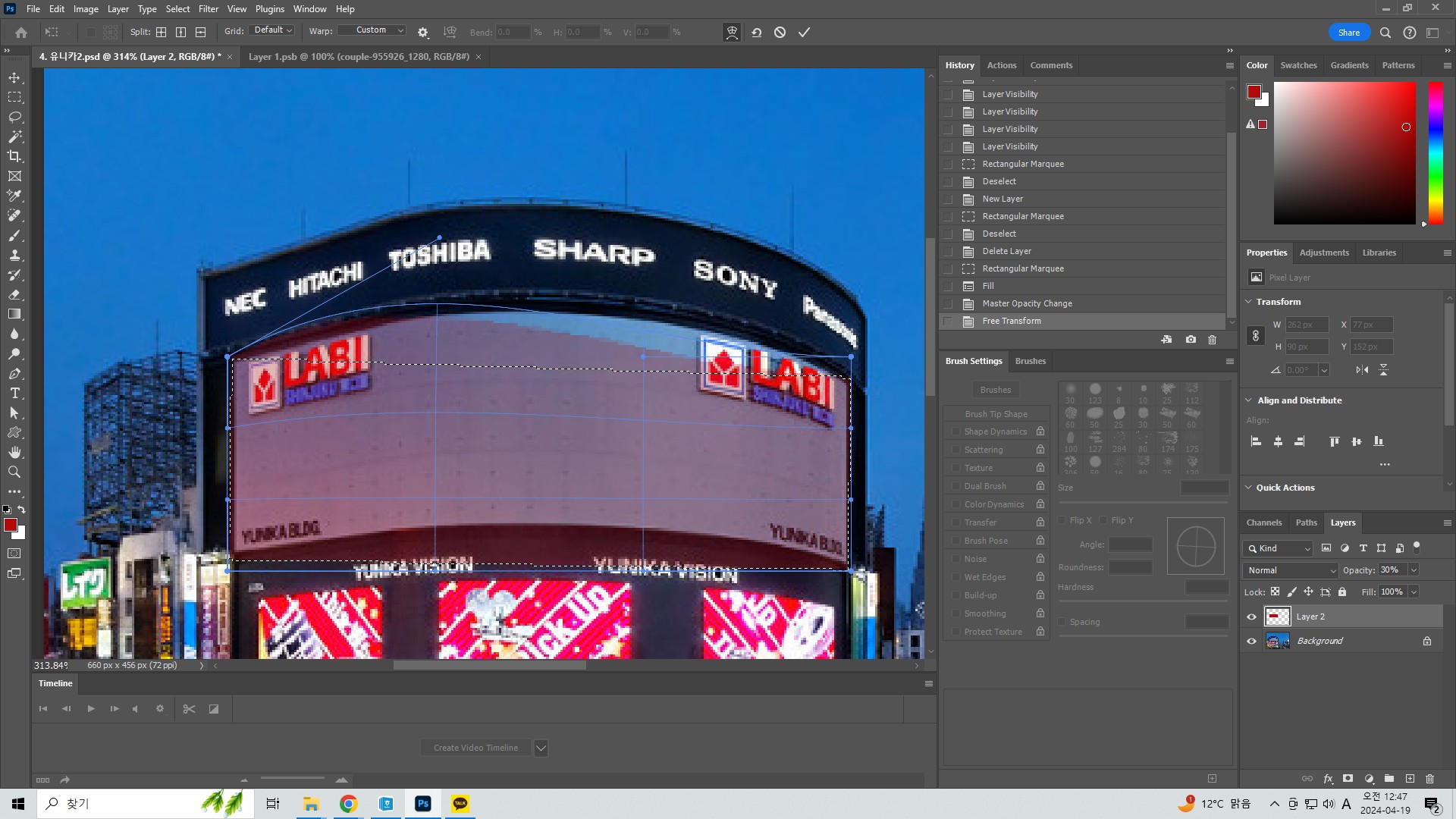Open the Filter menu

coord(208,9)
